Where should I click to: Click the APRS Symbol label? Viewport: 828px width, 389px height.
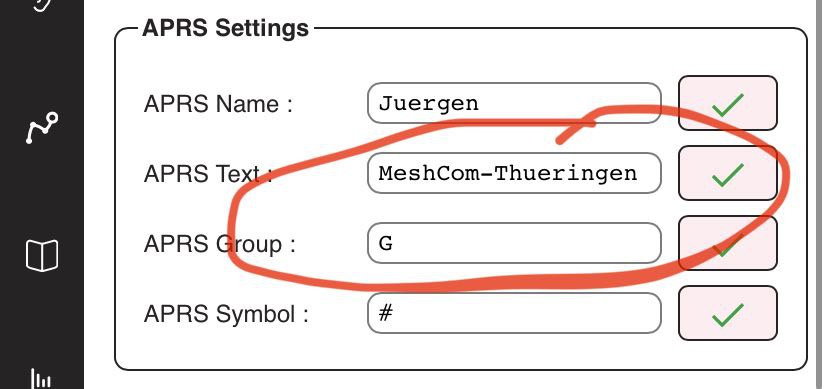pyautogui.click(x=226, y=315)
